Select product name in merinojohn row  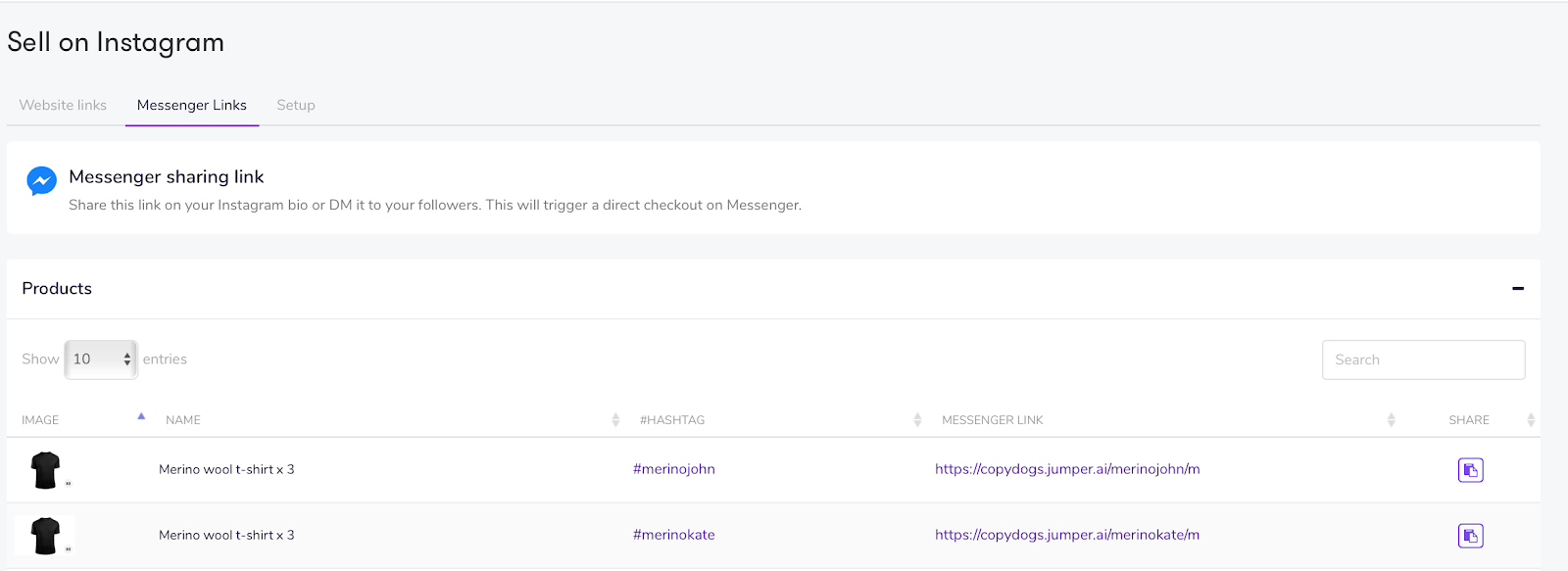[226, 469]
